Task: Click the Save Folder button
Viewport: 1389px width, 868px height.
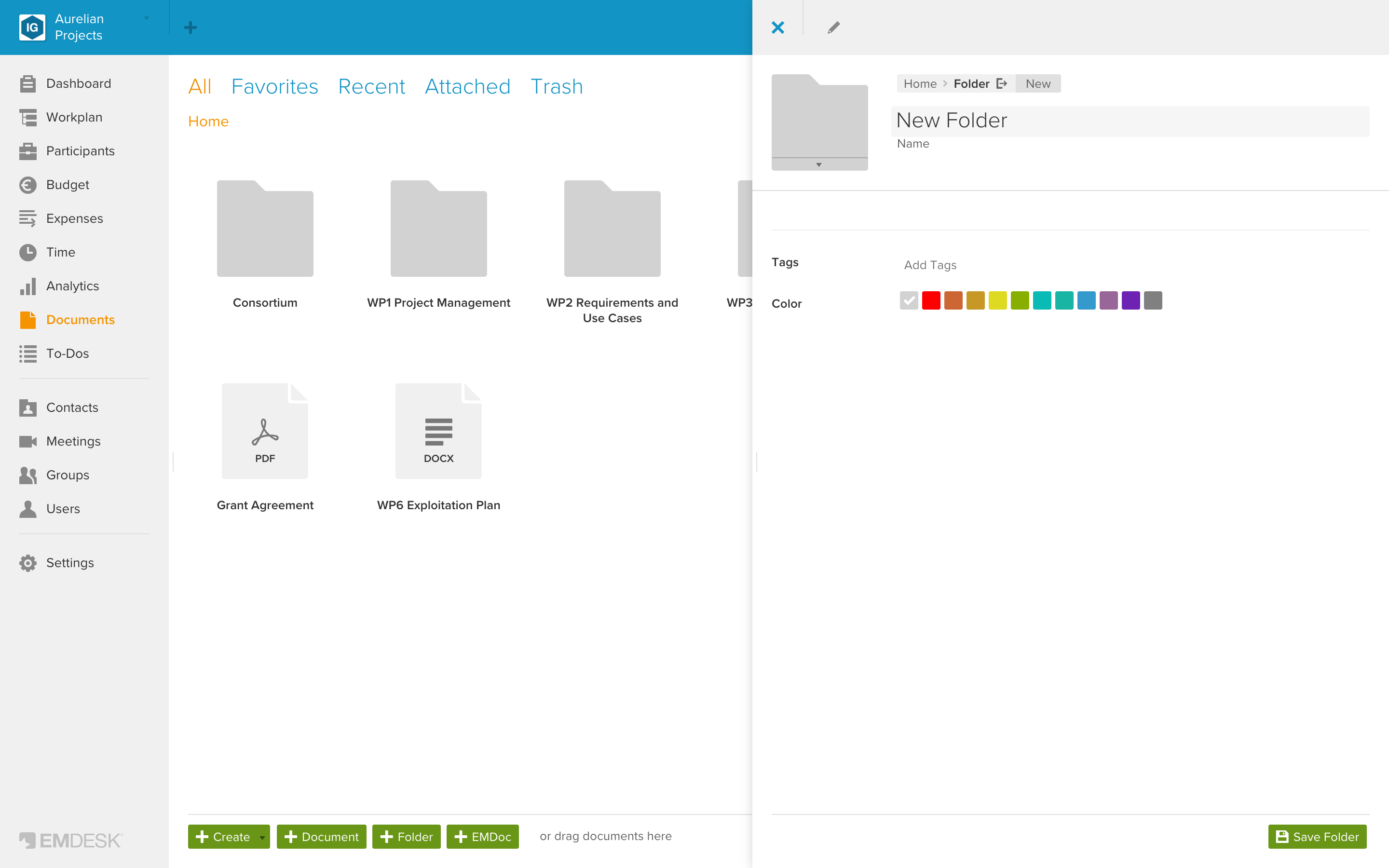Action: click(x=1317, y=838)
